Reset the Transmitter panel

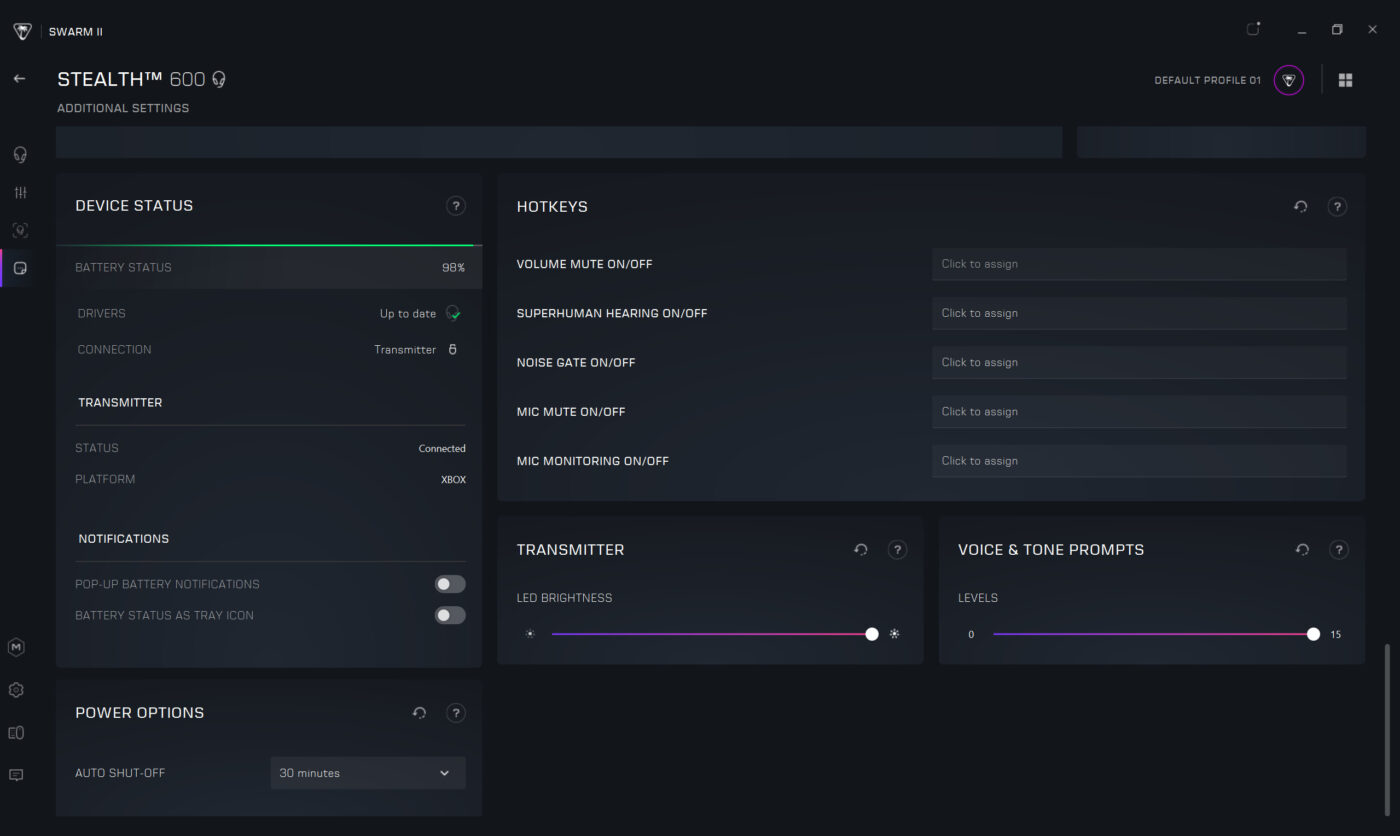[x=860, y=550]
